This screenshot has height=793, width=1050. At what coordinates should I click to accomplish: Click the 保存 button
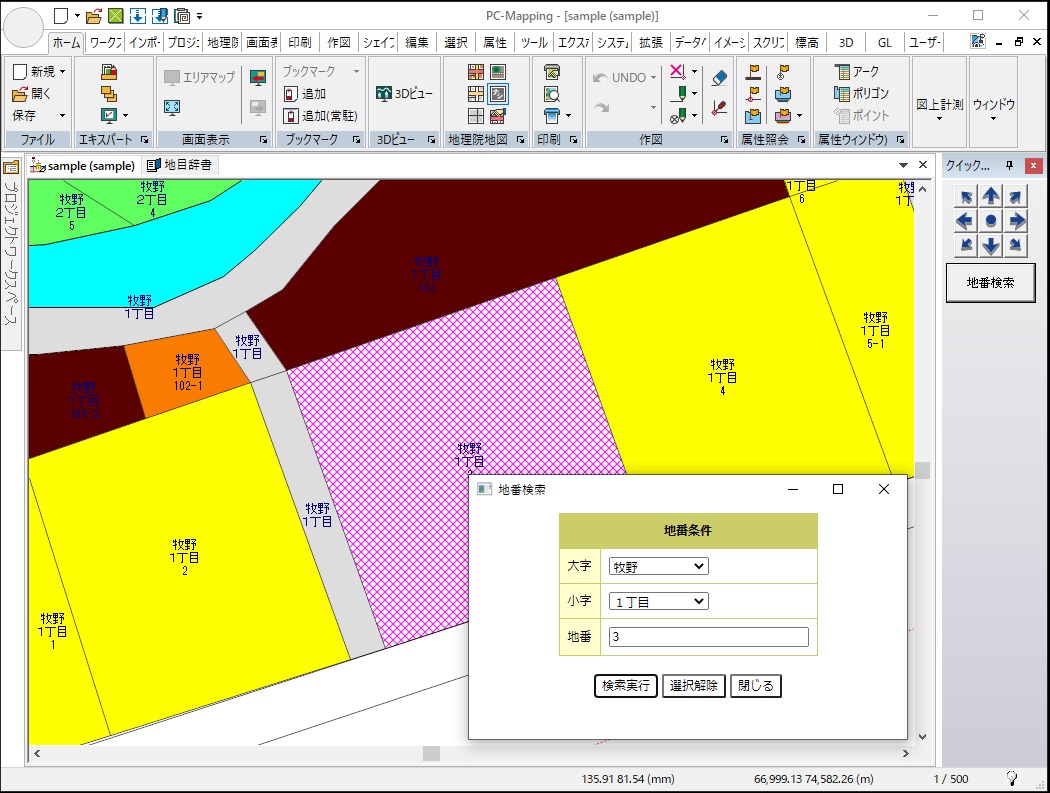coord(25,116)
